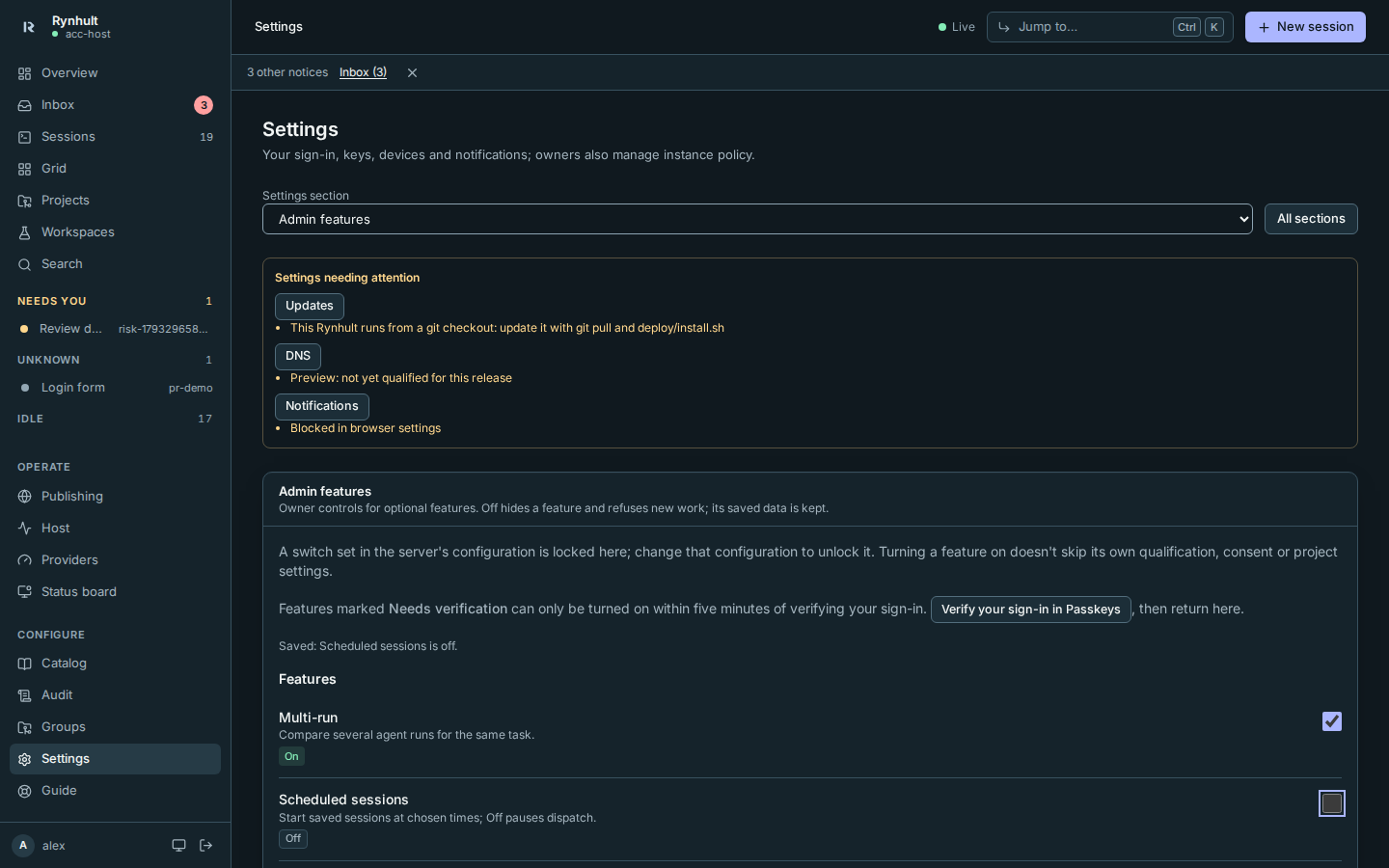
Task: Focus the Jump to search field
Action: (1109, 27)
